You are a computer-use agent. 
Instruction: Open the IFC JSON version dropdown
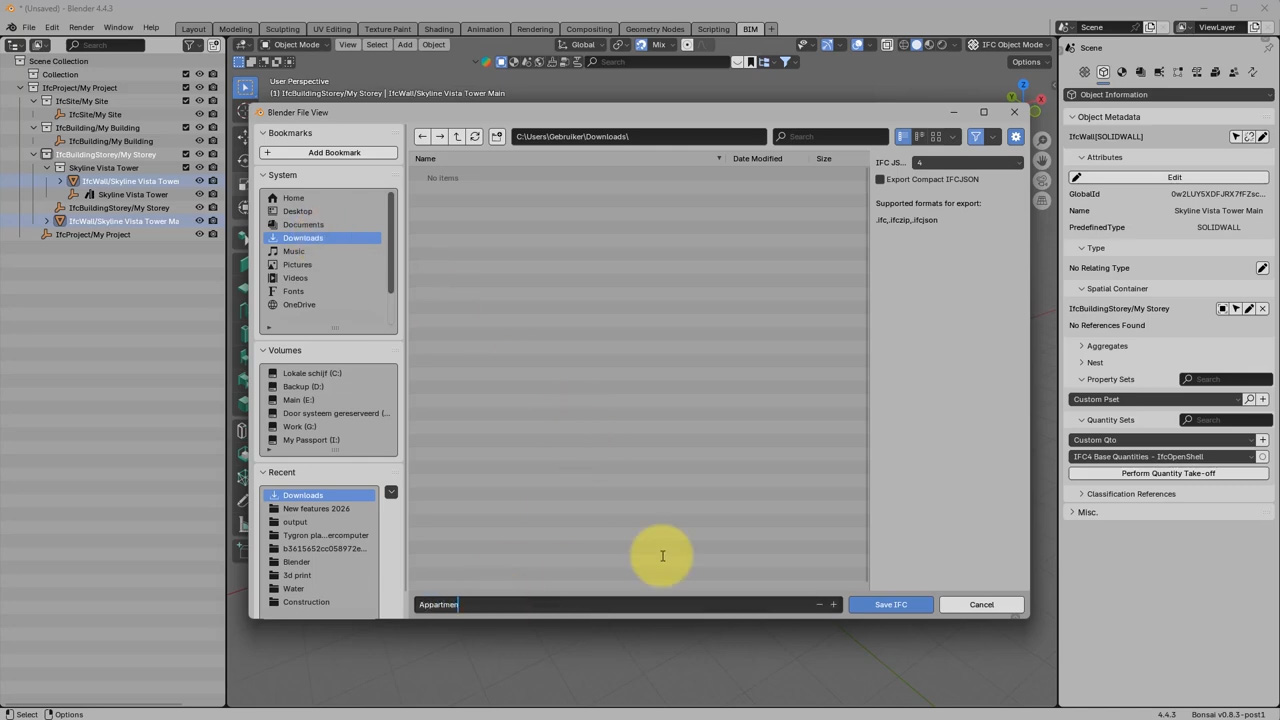(967, 162)
